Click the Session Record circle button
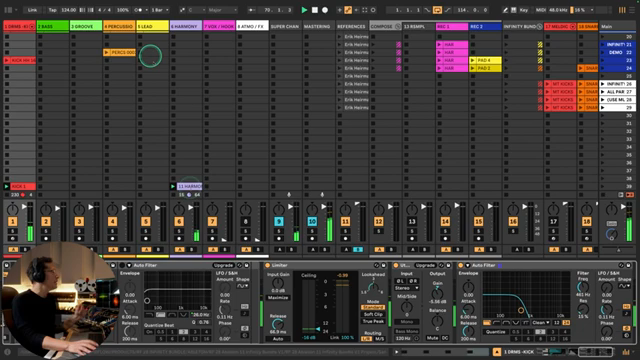640x360 pixels. tap(373, 10)
